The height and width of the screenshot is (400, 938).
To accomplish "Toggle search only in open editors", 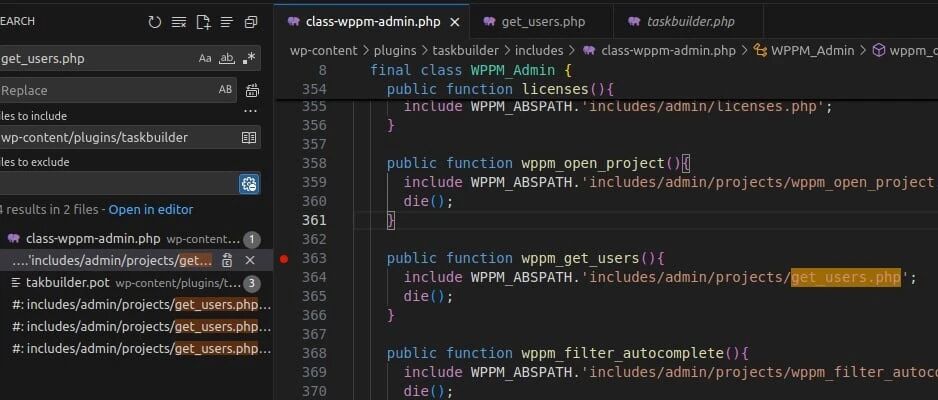I will 249,138.
